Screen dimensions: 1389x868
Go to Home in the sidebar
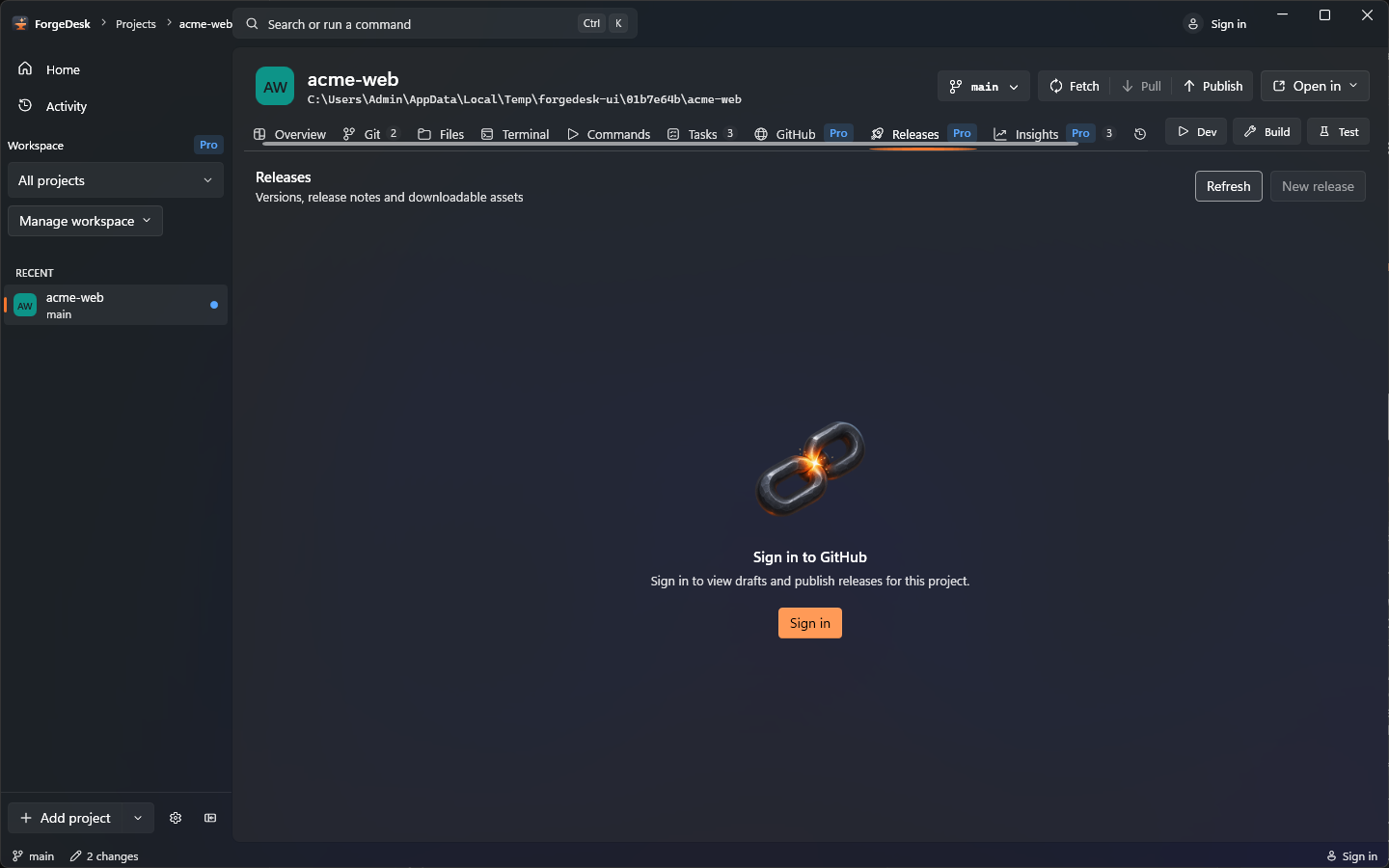click(116, 69)
